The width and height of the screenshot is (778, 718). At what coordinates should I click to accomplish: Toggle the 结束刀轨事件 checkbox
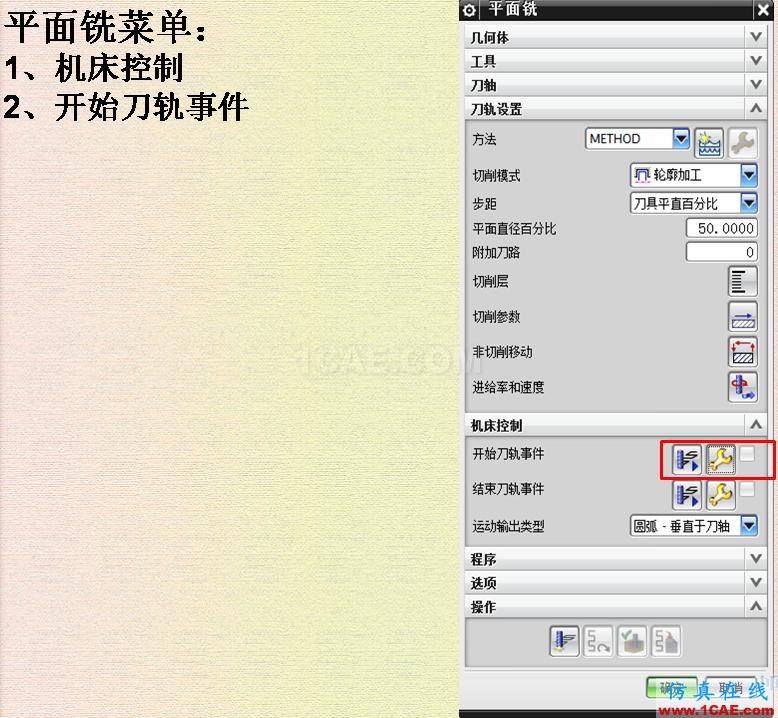747,489
